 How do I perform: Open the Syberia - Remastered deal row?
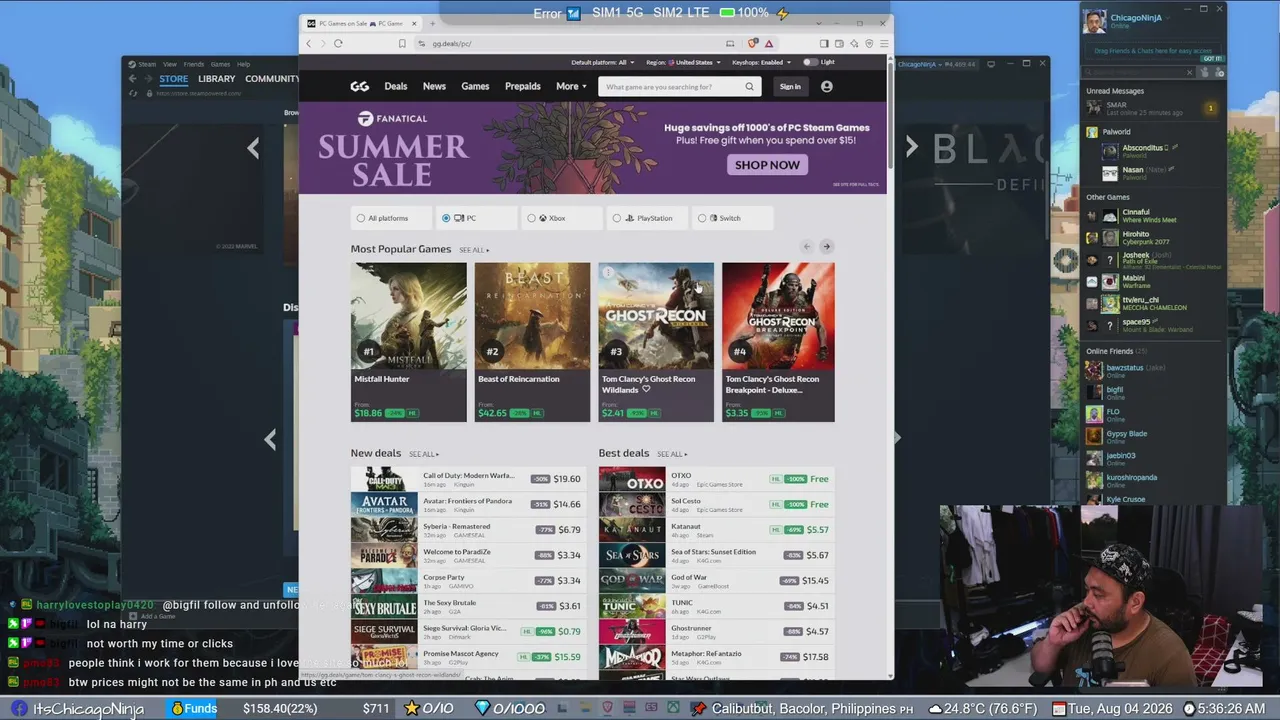pyautogui.click(x=468, y=530)
